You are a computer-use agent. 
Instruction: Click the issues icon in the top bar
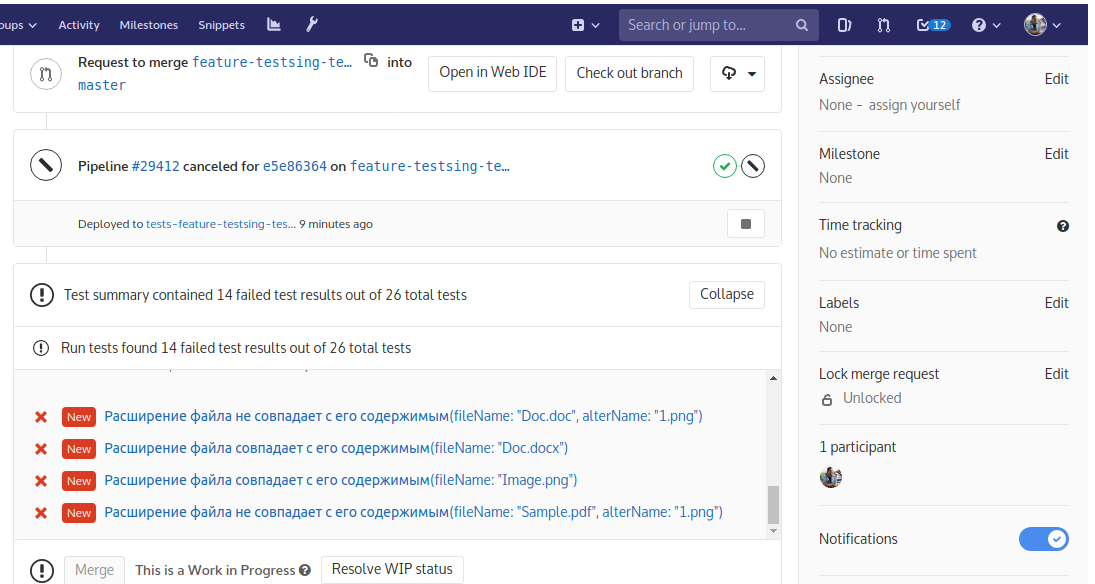pos(844,25)
